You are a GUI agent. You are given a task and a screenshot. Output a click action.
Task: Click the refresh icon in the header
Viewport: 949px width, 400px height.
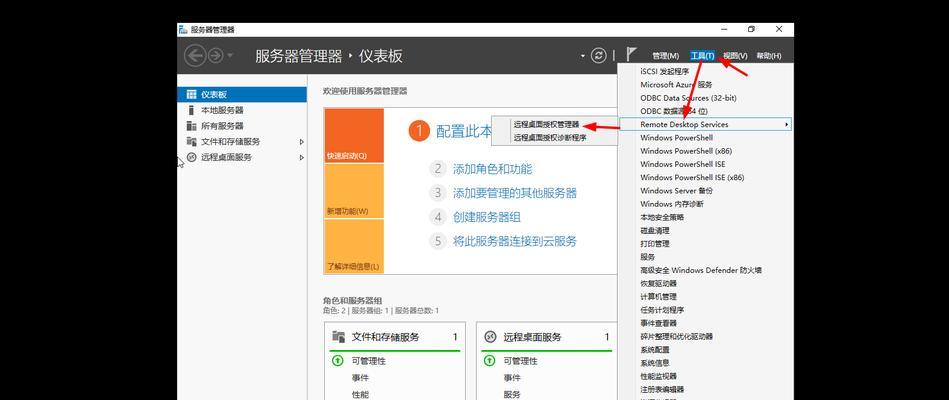tap(599, 56)
